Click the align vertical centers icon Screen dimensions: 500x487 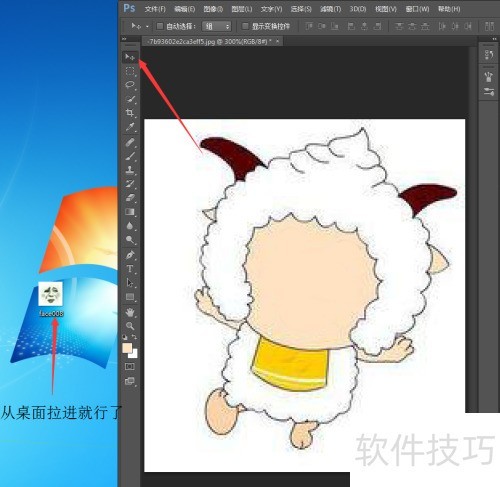pyautogui.click(x=322, y=26)
